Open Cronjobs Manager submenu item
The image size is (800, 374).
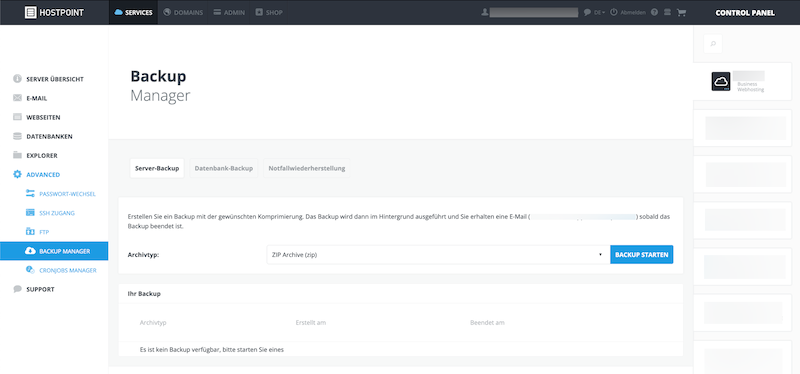click(68, 270)
